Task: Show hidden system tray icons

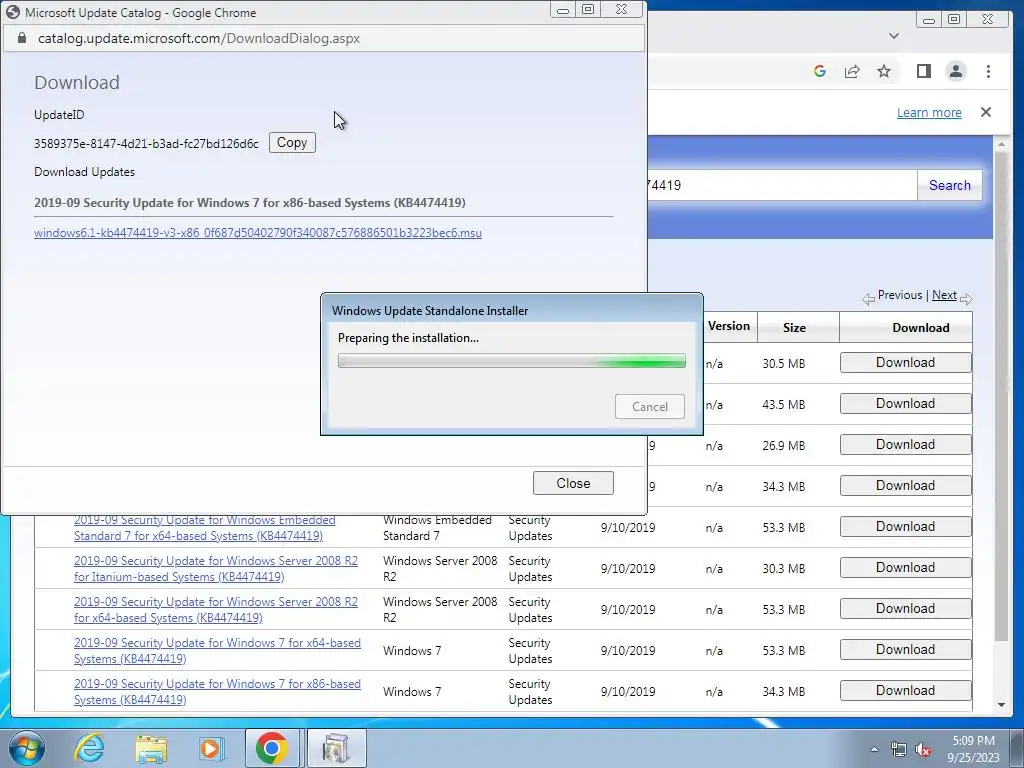Action: [x=874, y=750]
